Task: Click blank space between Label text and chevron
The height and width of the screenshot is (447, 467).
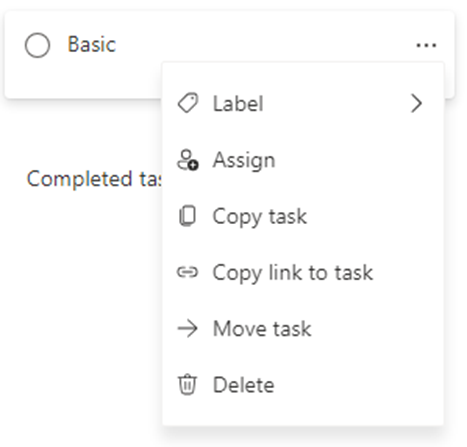Action: [337, 104]
